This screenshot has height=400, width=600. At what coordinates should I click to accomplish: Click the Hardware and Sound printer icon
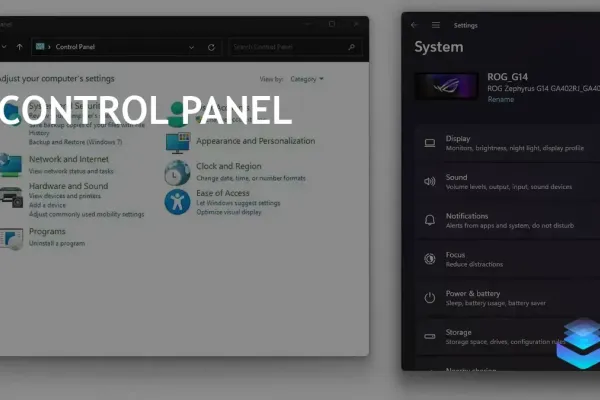[x=11, y=197]
